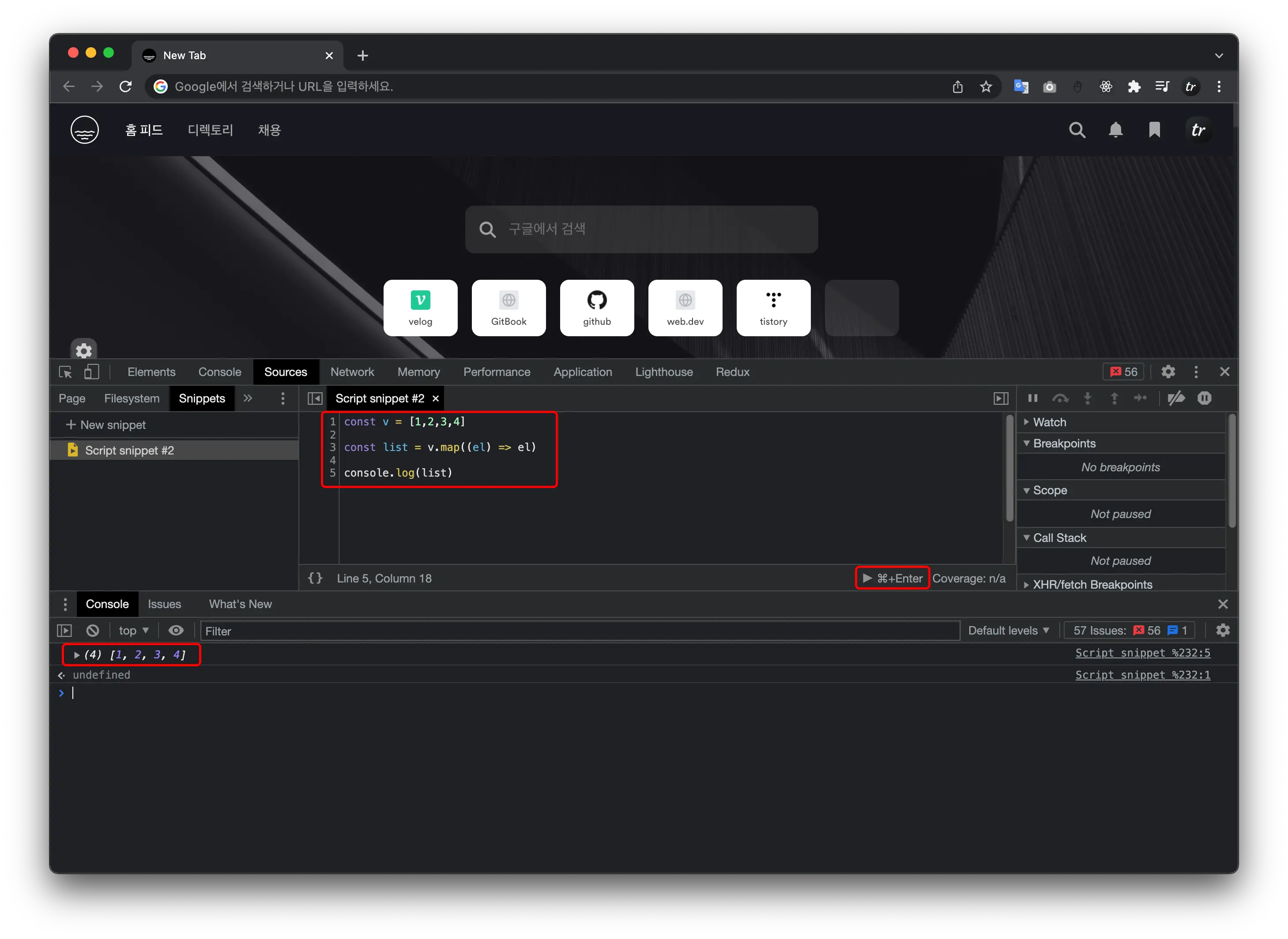
Task: Open the Default levels dropdown
Action: point(1008,631)
